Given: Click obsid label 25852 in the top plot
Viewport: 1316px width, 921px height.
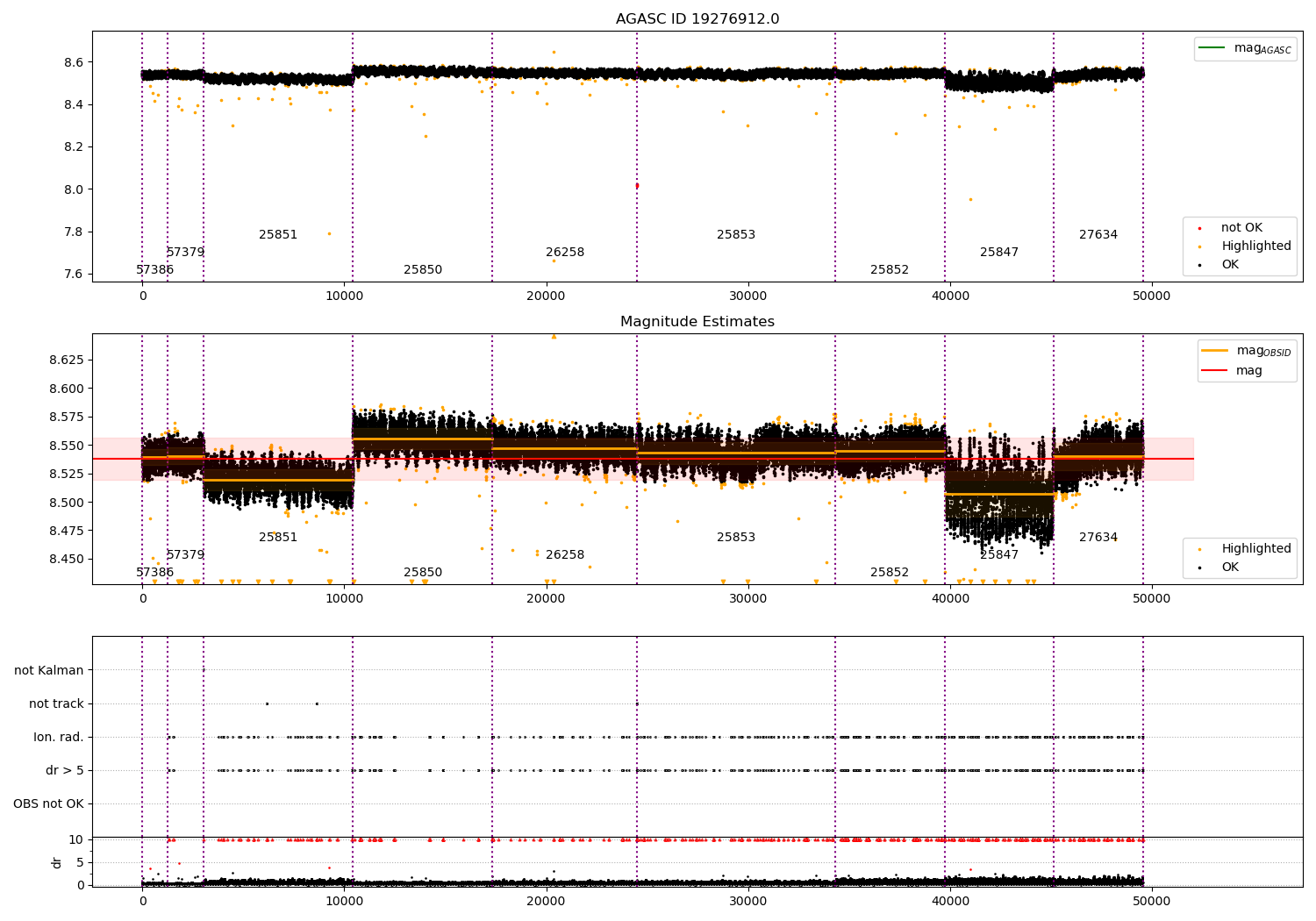Looking at the screenshot, I should tap(890, 270).
